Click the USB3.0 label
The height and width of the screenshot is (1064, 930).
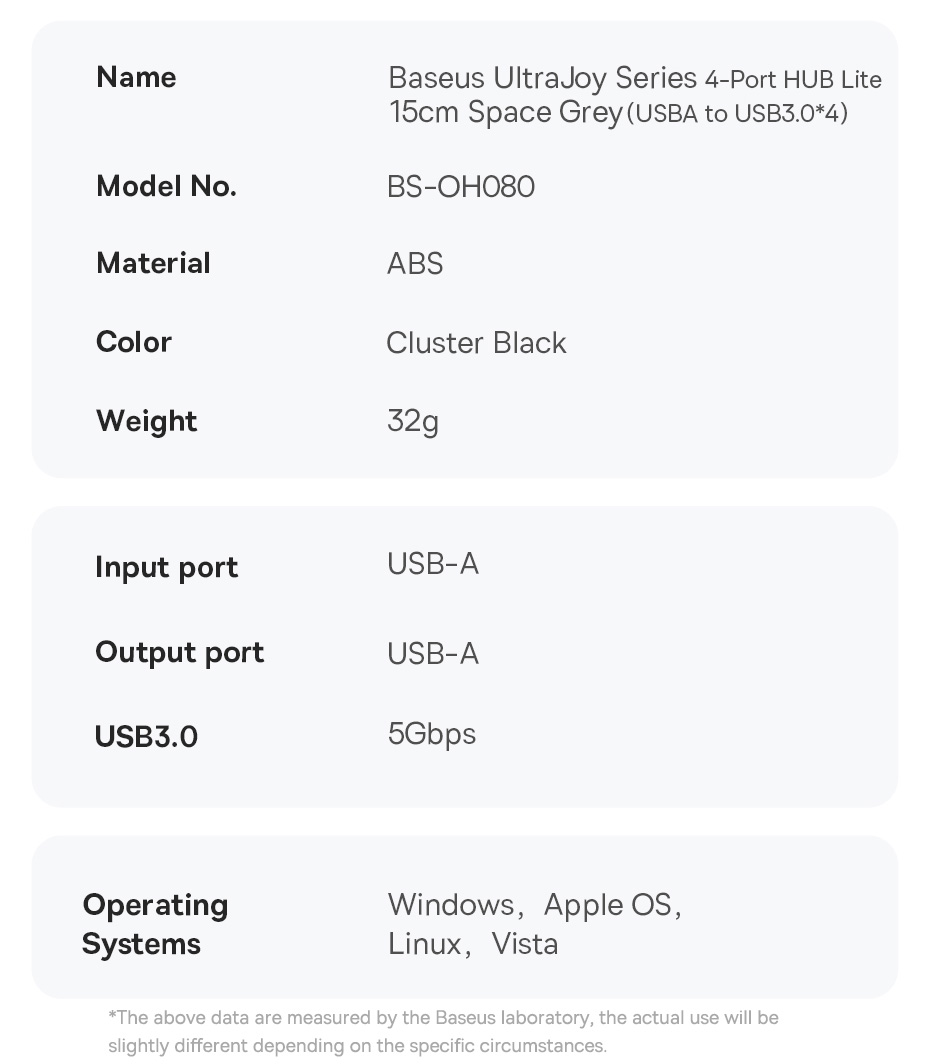(146, 737)
